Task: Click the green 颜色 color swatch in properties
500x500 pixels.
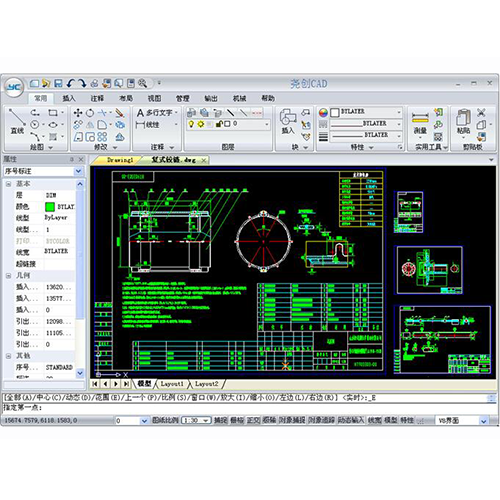Action: 50,207
